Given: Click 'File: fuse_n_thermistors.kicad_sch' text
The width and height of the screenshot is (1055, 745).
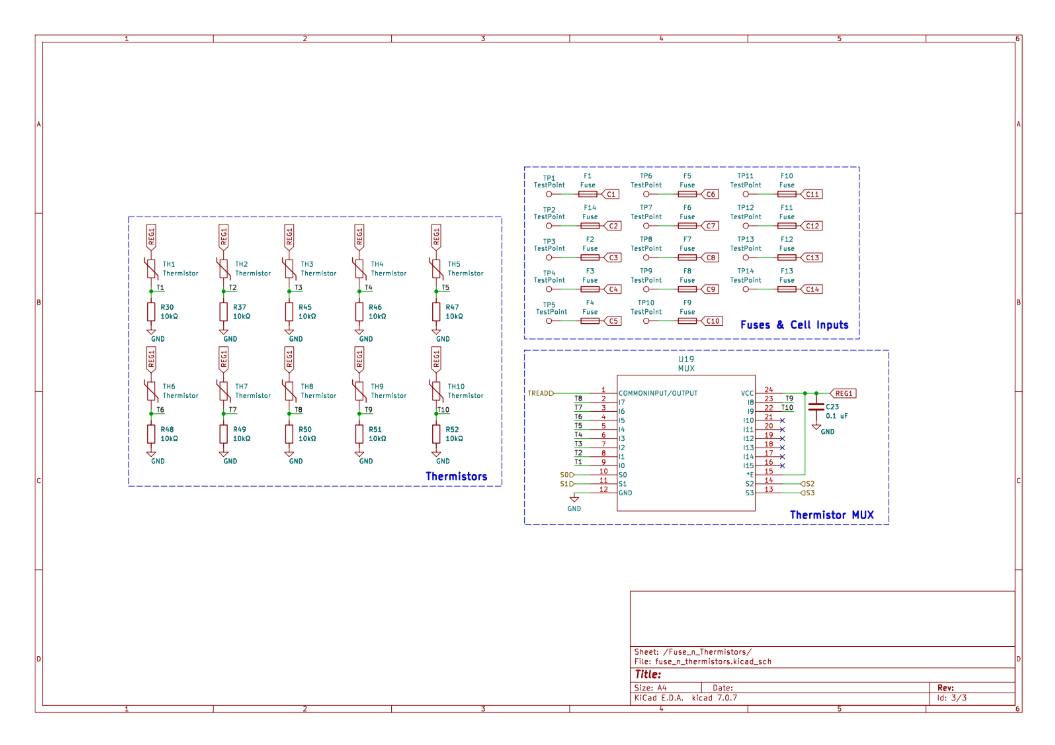Looking at the screenshot, I should pyautogui.click(x=702, y=662).
